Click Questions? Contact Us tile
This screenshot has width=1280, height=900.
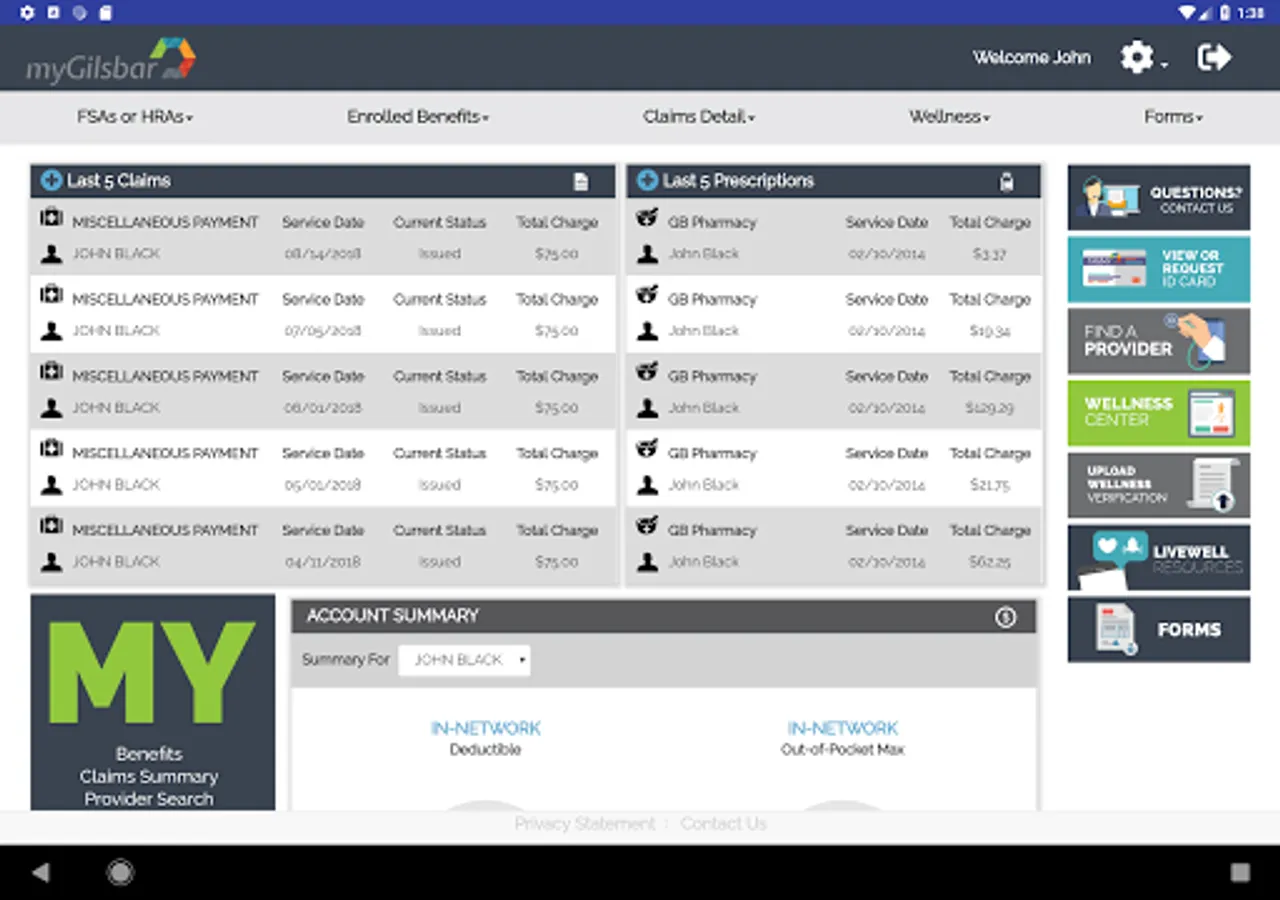(x=1159, y=198)
